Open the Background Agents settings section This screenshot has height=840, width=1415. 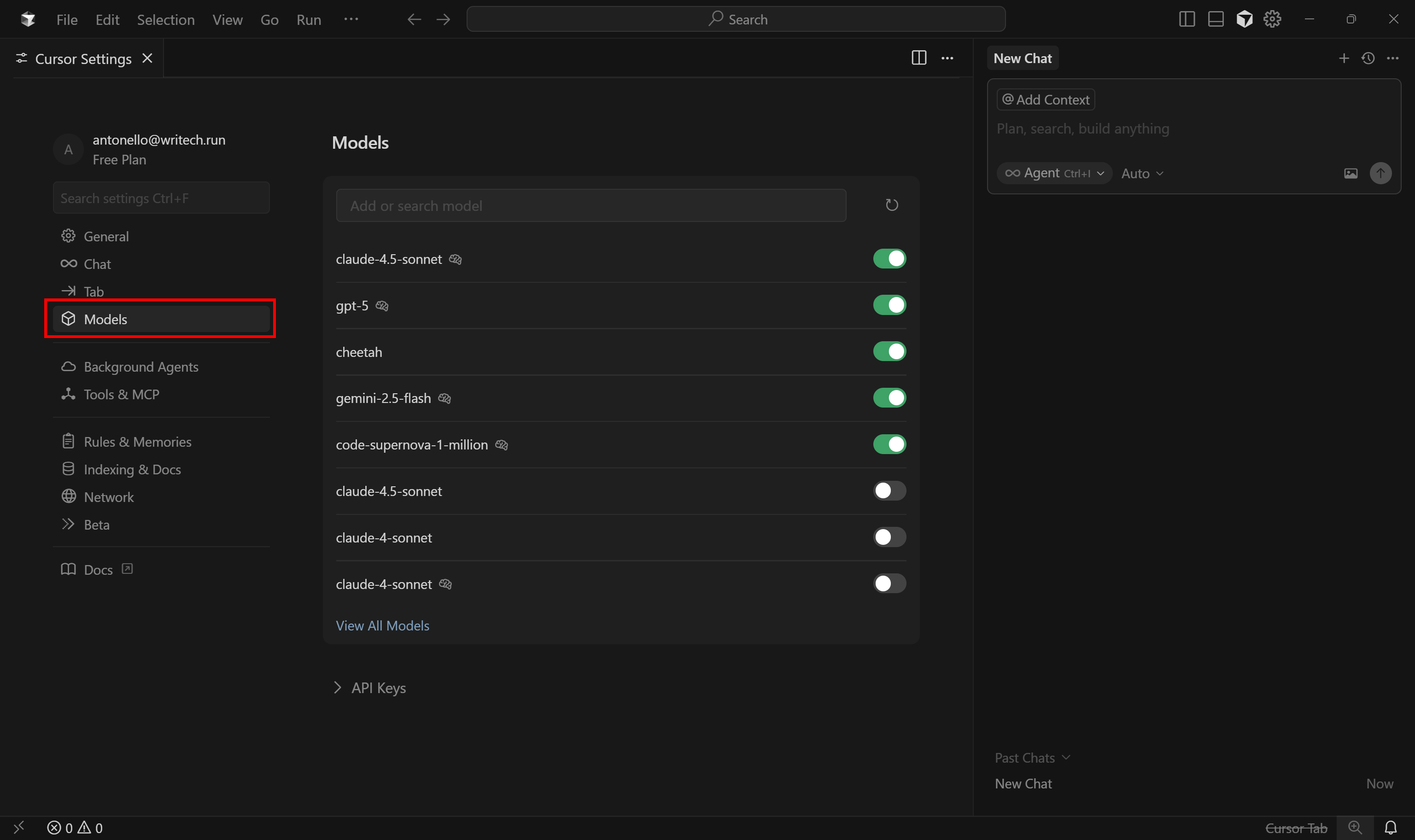click(x=141, y=366)
